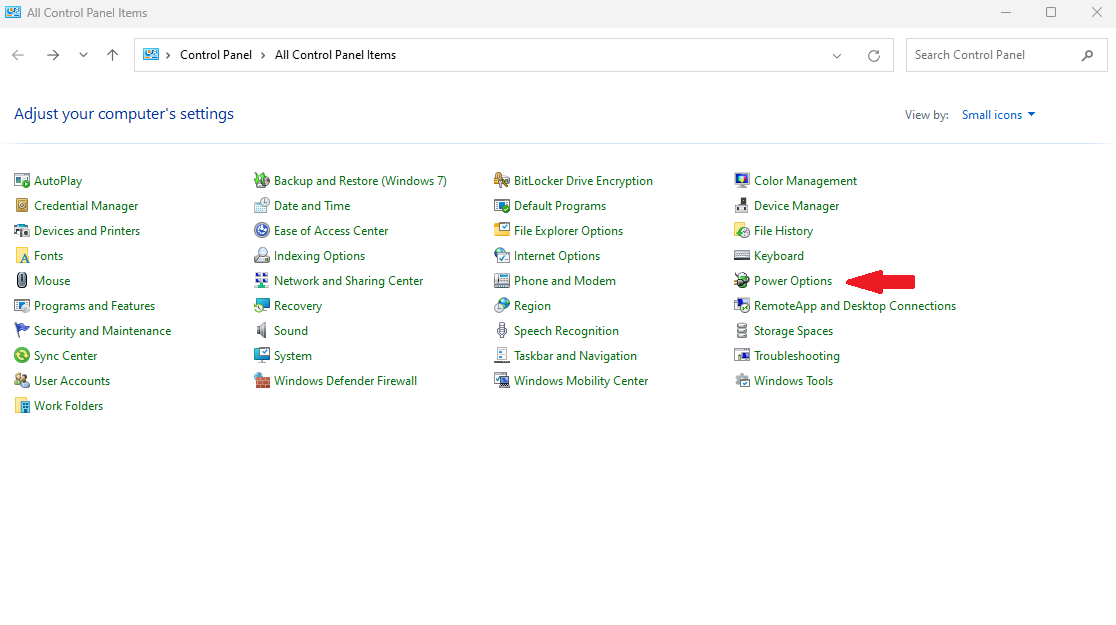Close the All Control Panel Items window
This screenshot has width=1116, height=625.
(1097, 12)
